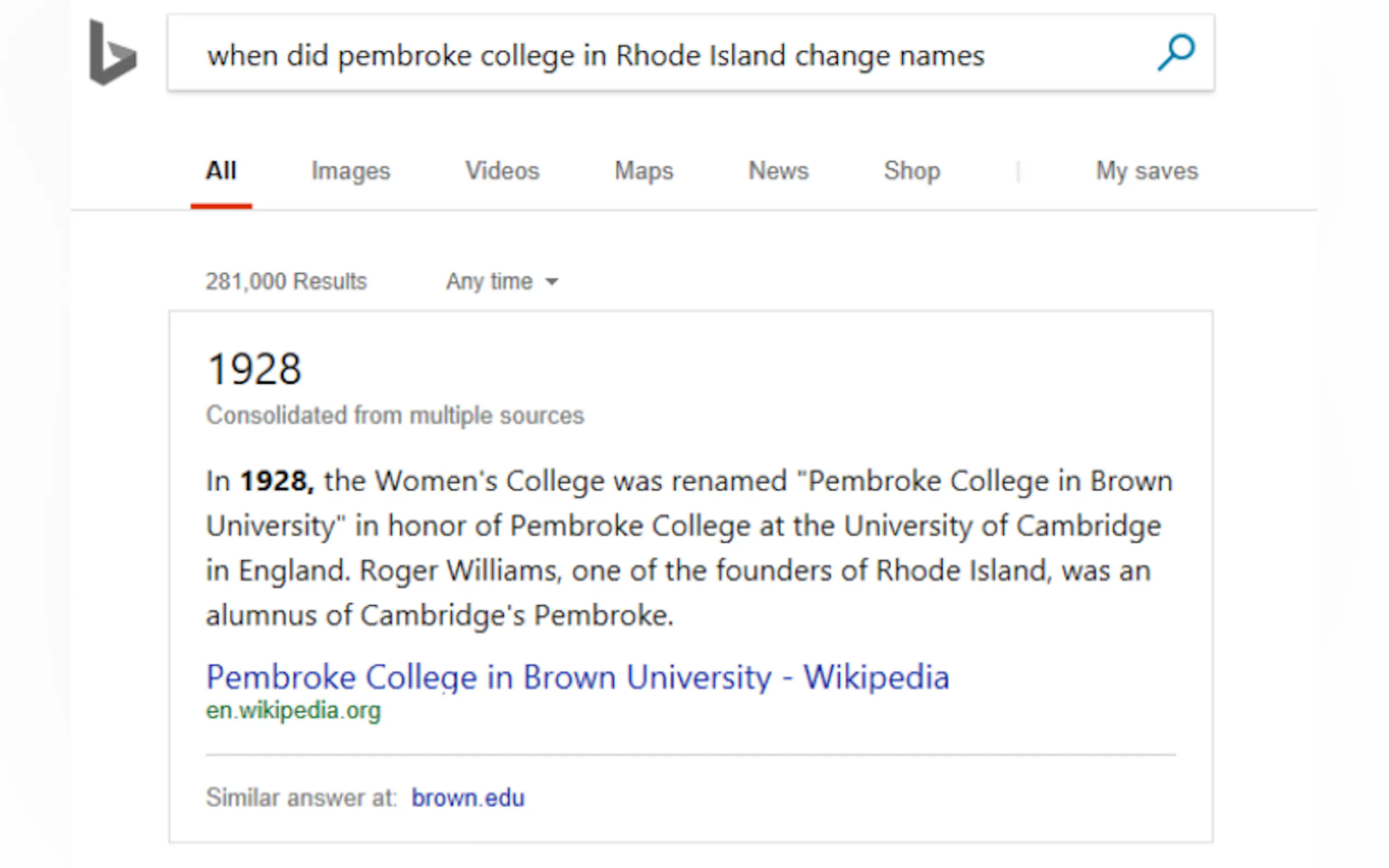Select the All results tab
This screenshot has height=868, width=1389.
pyautogui.click(x=221, y=171)
